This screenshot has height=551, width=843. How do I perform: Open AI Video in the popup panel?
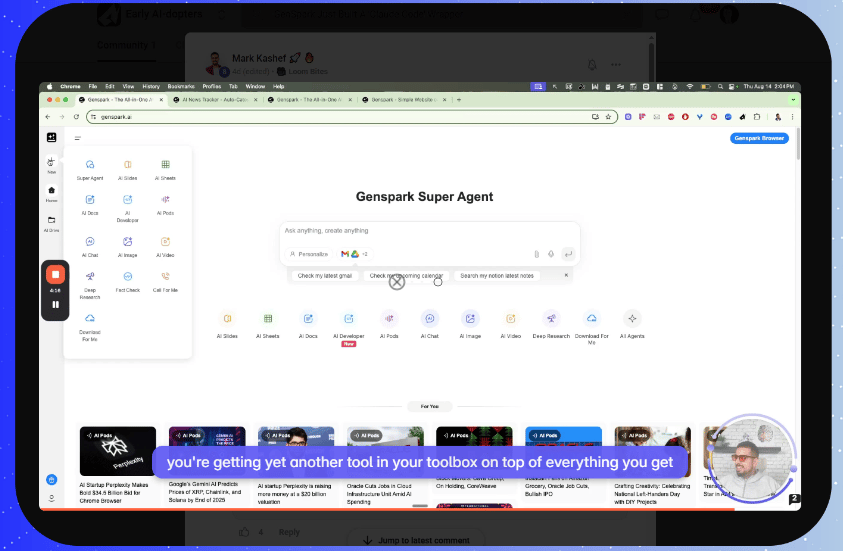click(165, 246)
